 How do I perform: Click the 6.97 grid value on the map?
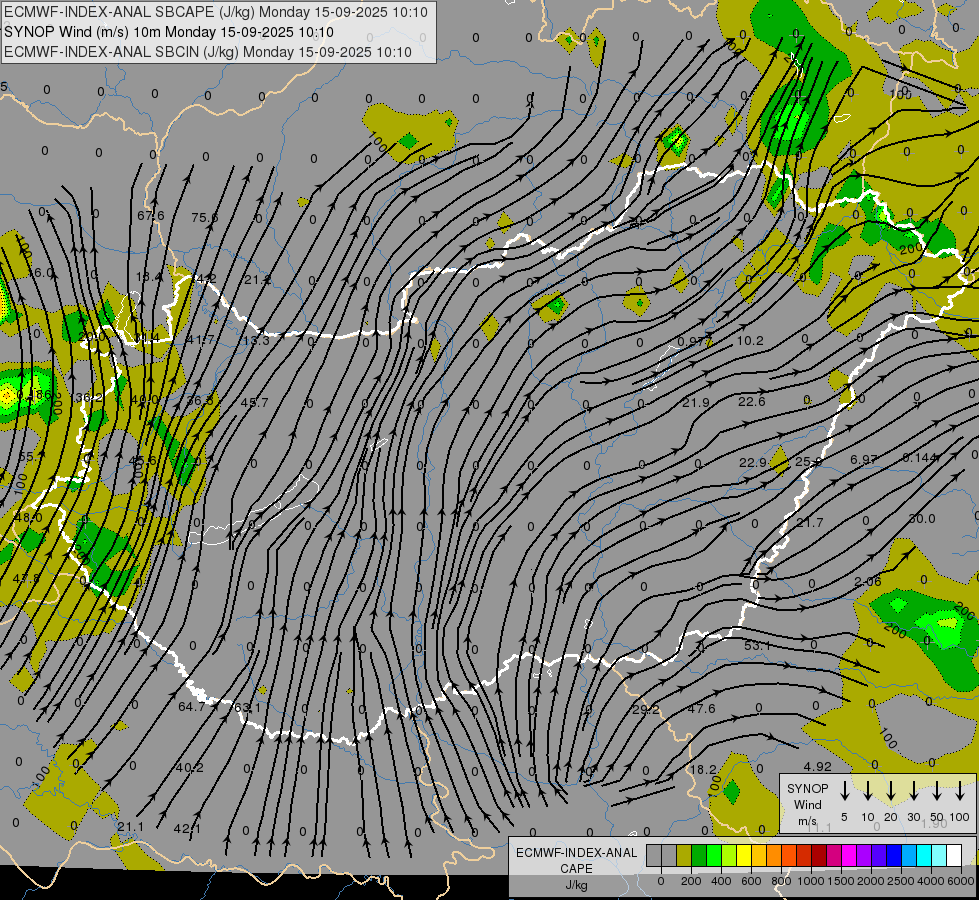[863, 460]
